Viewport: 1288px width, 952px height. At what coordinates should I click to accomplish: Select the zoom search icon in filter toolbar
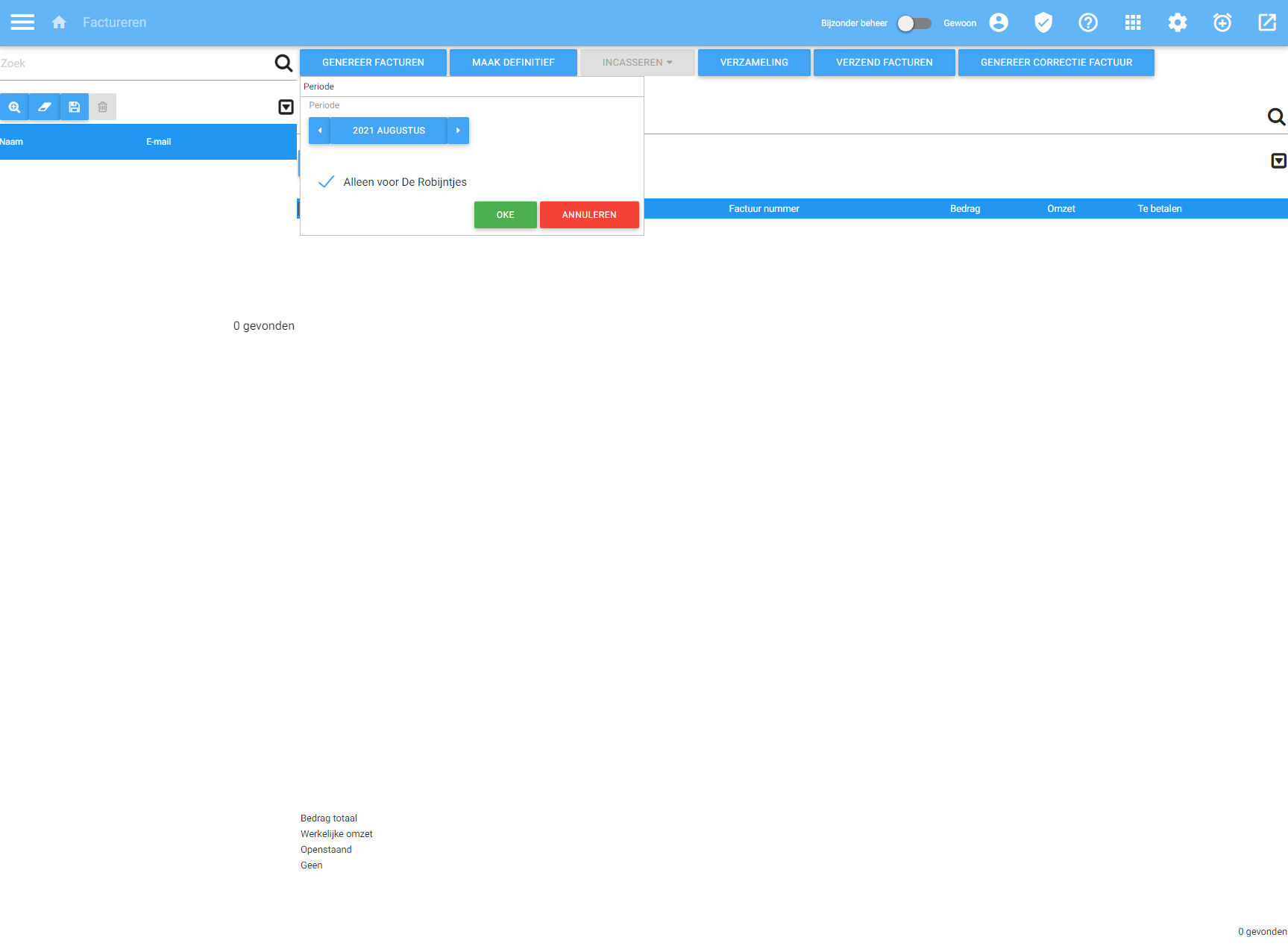14,106
